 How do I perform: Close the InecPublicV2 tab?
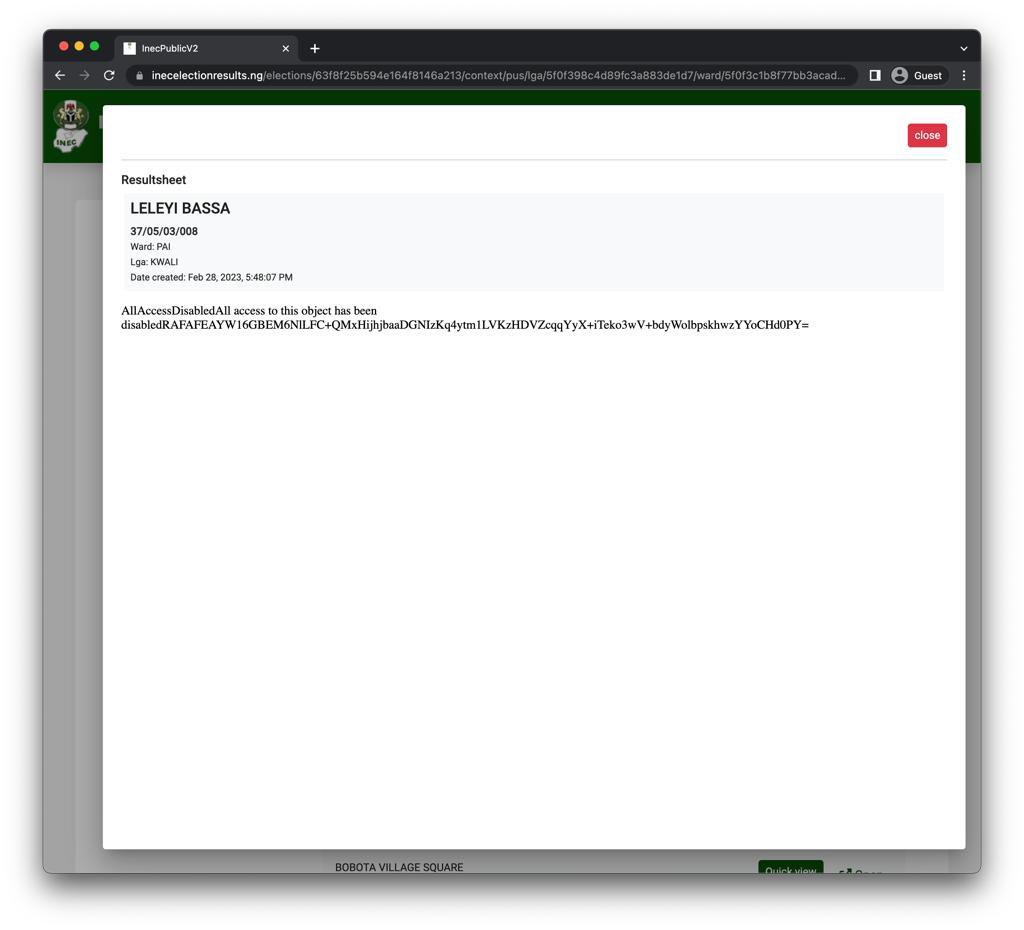click(x=285, y=48)
